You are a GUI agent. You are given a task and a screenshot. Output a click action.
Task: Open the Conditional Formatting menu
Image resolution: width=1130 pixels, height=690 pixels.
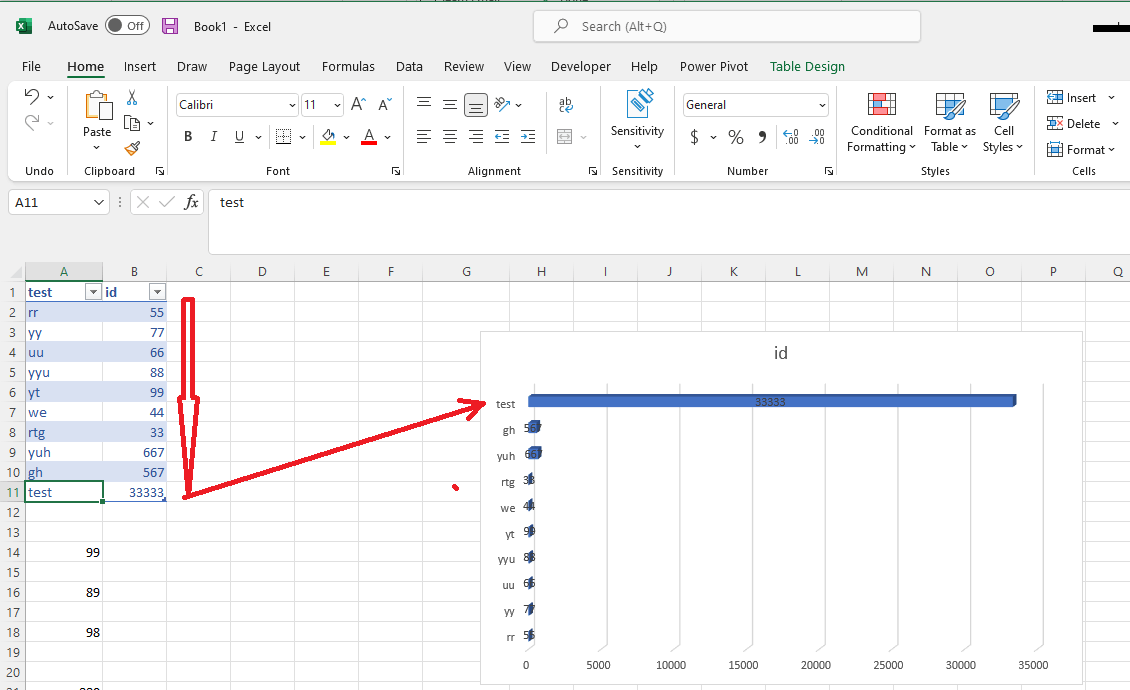881,123
